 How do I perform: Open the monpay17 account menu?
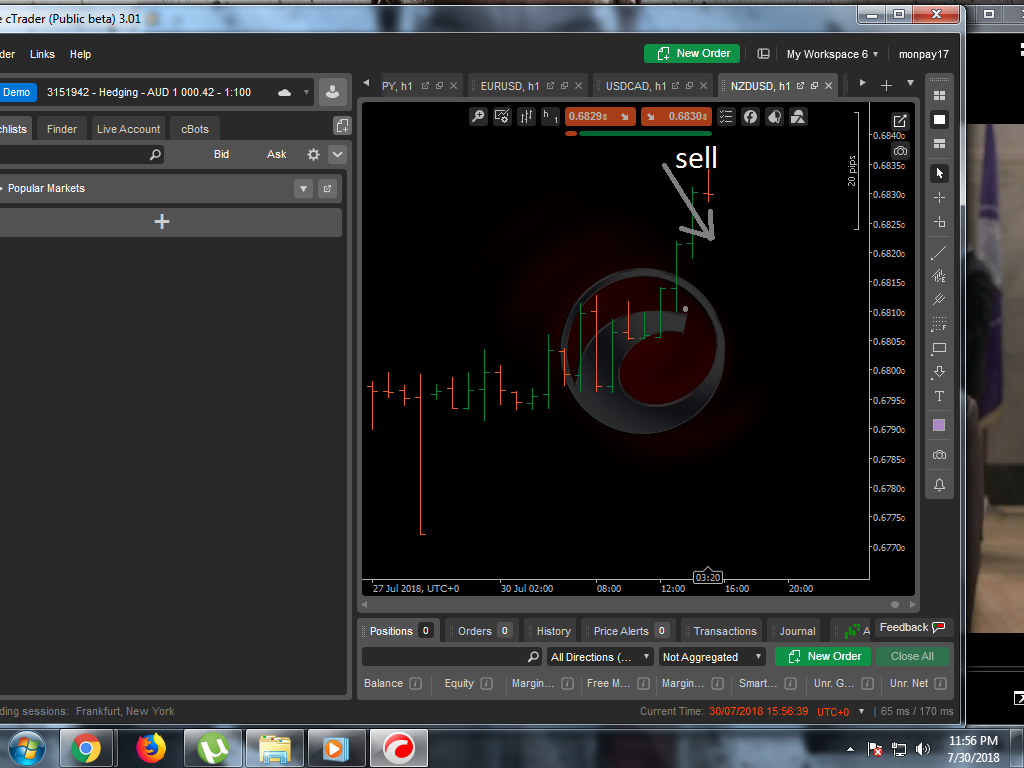point(923,54)
